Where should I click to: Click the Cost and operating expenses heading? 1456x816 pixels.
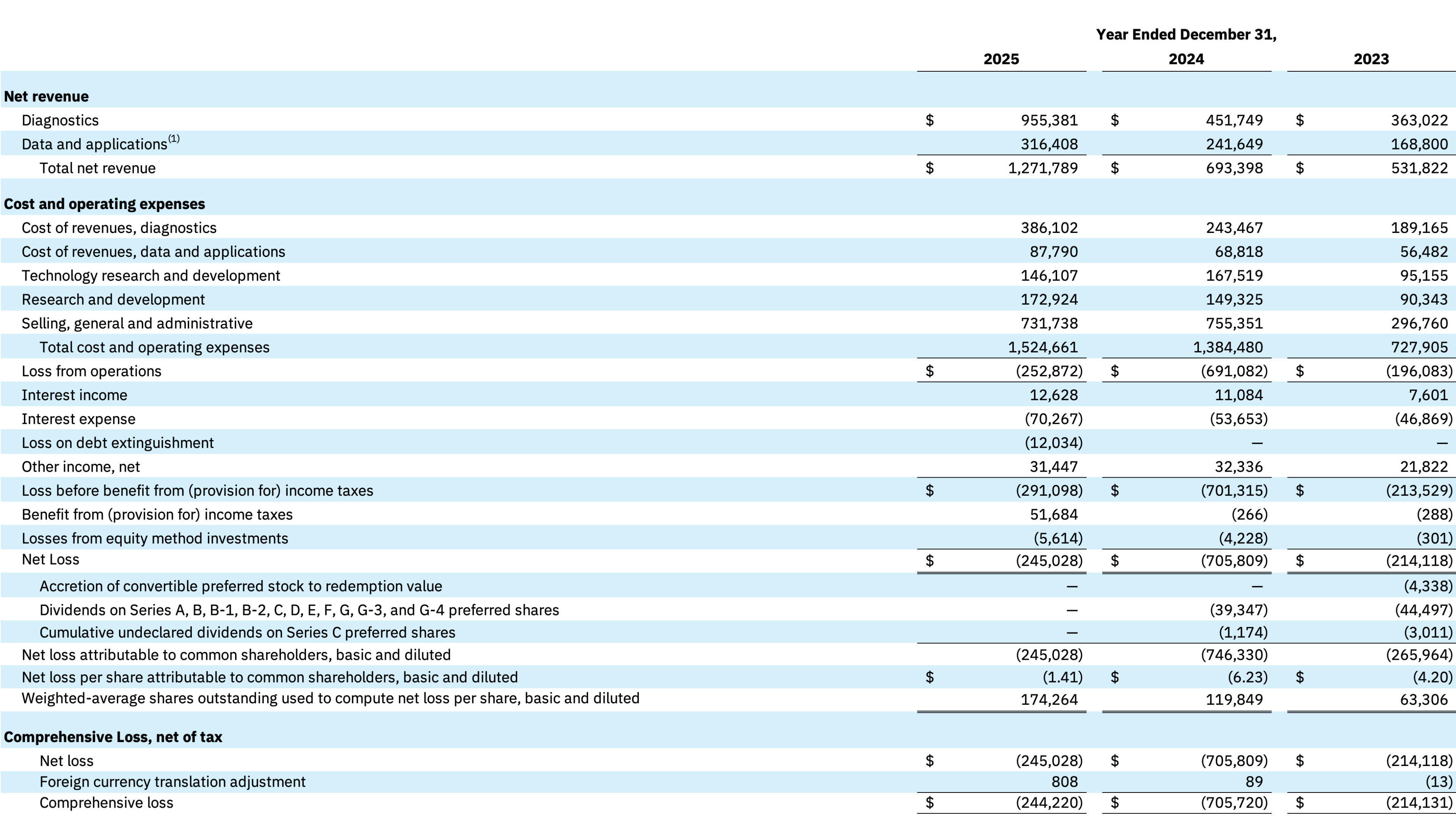coord(105,204)
